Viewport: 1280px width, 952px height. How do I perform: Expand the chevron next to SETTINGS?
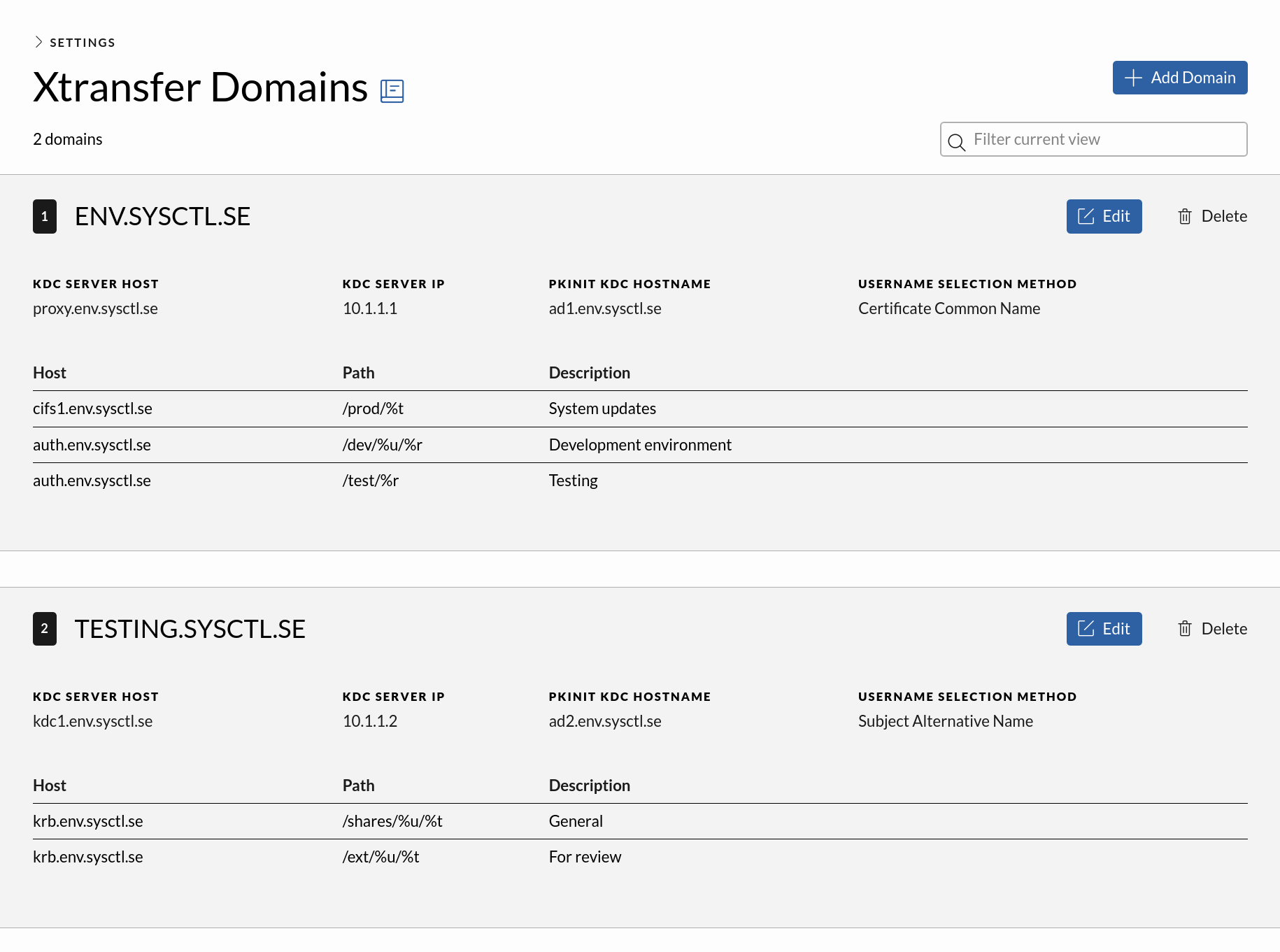pyautogui.click(x=38, y=42)
